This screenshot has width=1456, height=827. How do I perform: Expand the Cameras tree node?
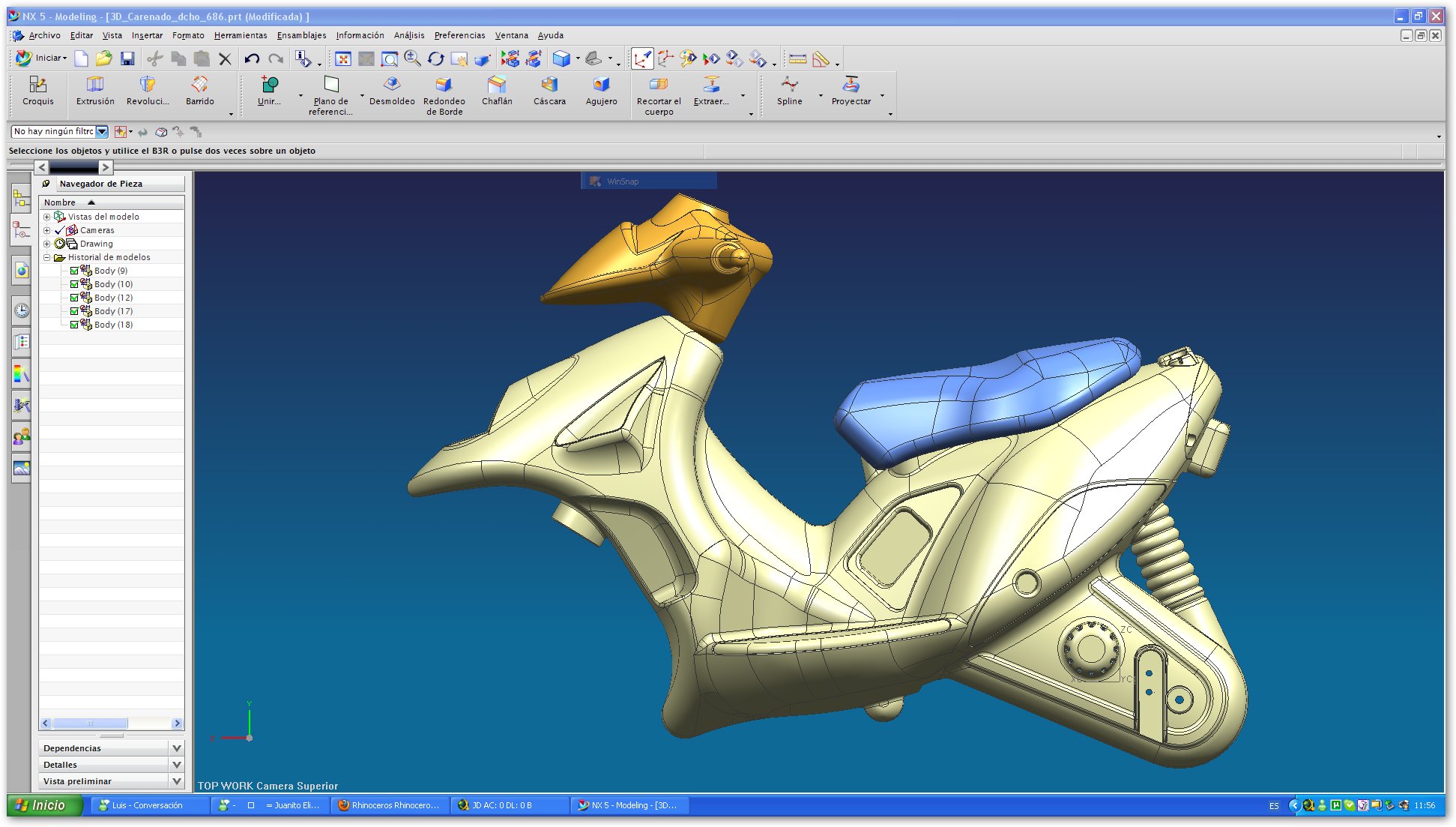coord(47,230)
